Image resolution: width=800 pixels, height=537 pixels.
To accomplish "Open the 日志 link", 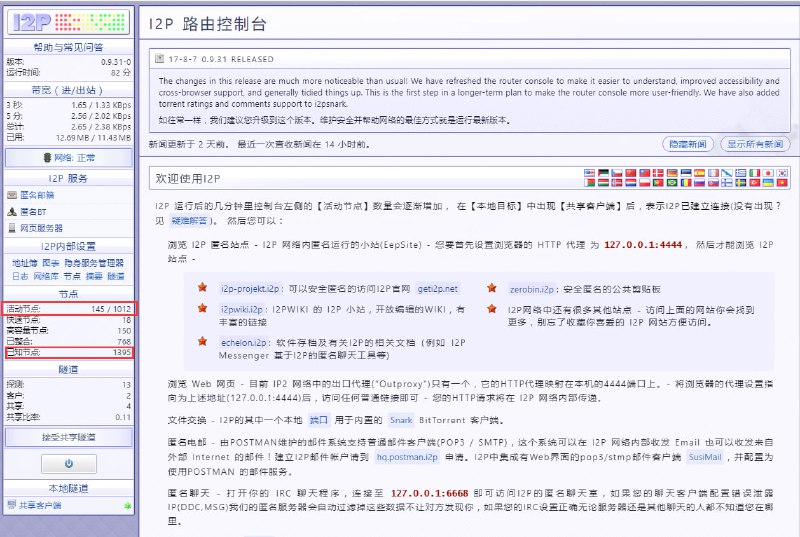I will [20, 276].
